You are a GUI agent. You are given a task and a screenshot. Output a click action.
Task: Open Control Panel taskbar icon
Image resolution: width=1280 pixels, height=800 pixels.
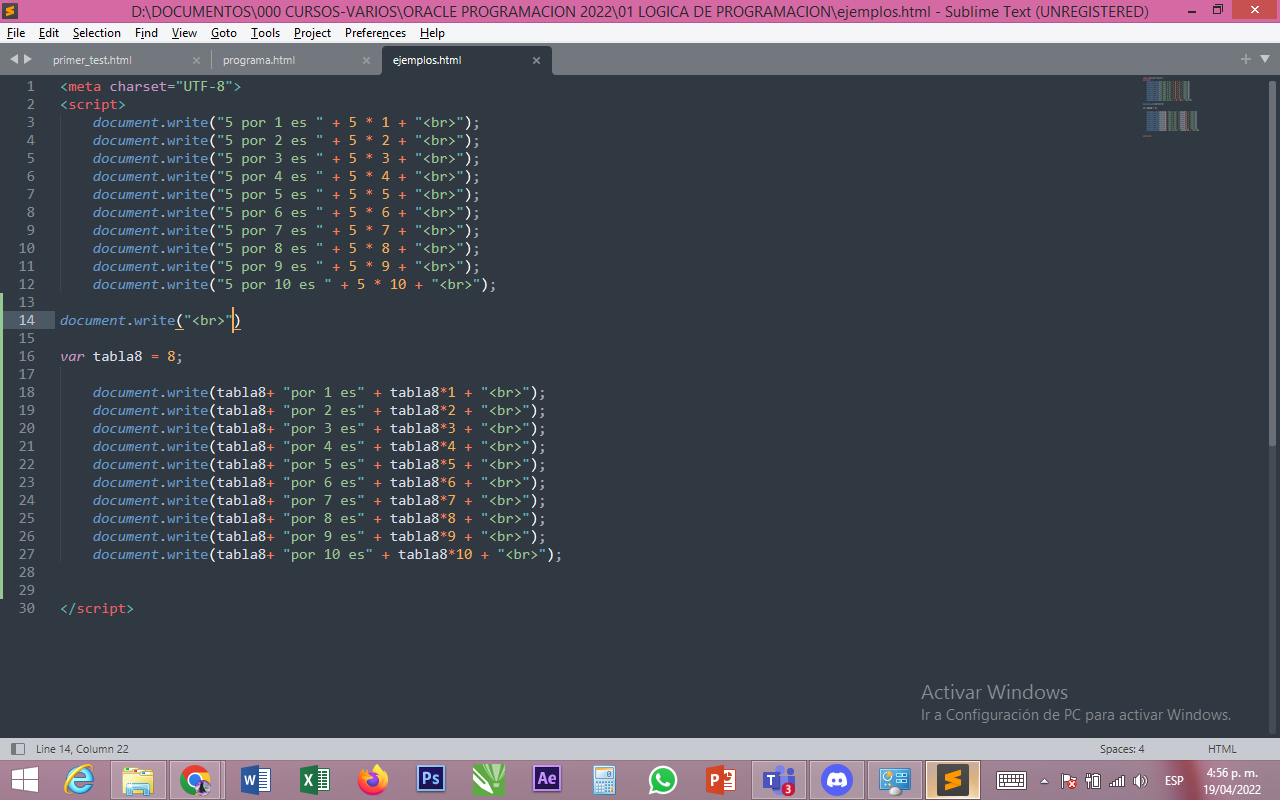click(x=894, y=780)
